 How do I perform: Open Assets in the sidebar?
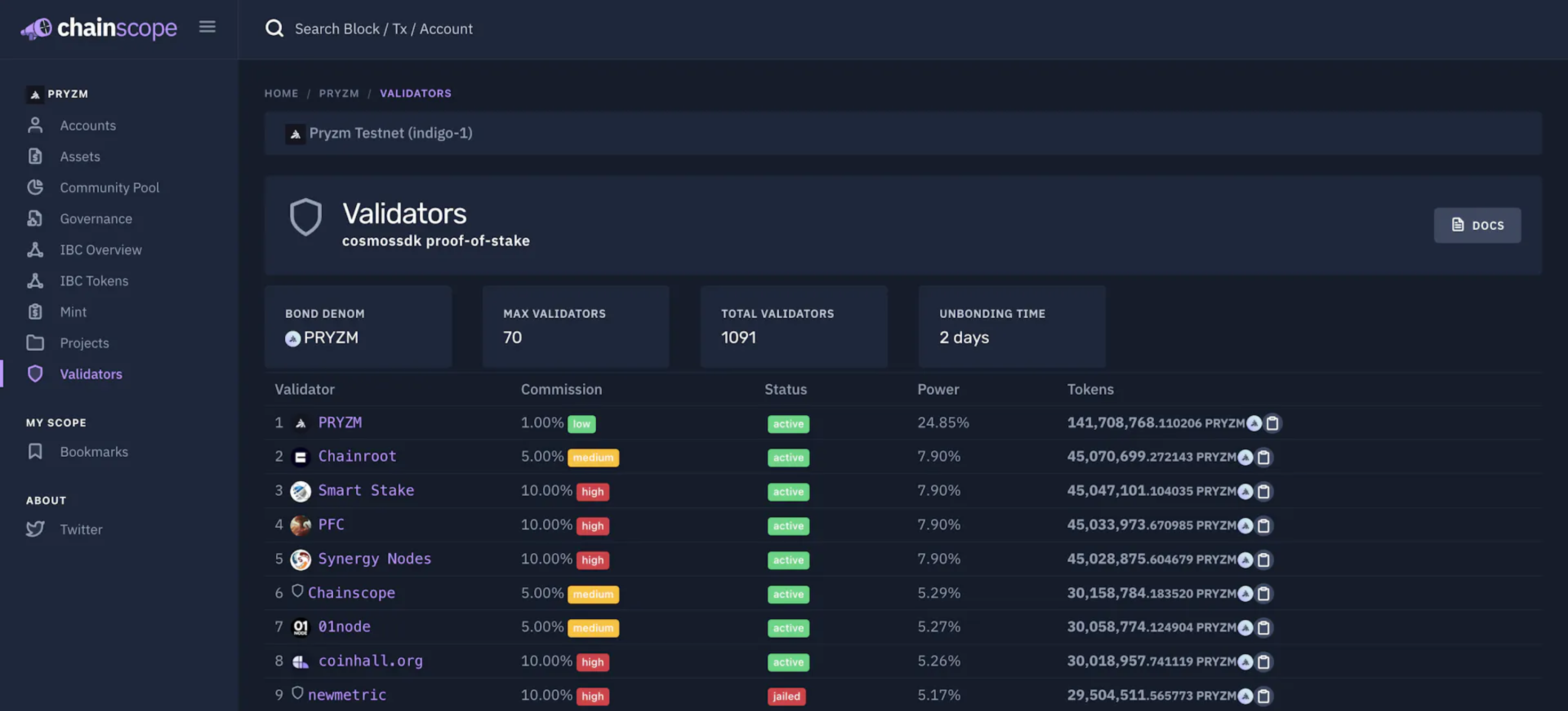tap(80, 156)
